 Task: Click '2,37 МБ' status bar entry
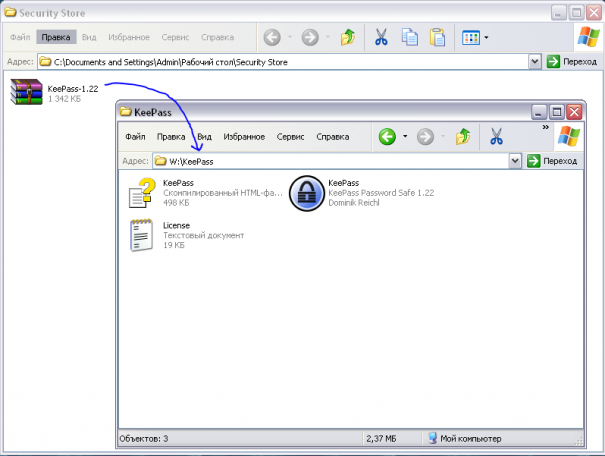(381, 439)
